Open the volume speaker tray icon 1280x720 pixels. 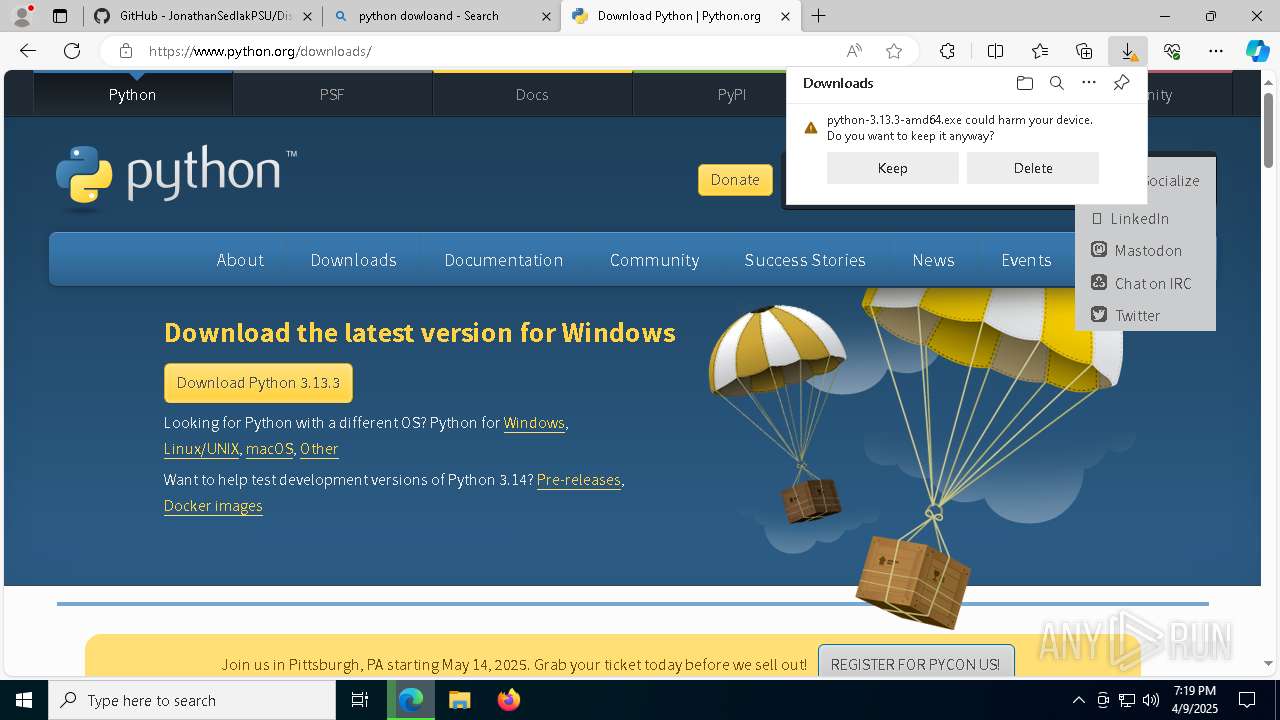(1151, 700)
